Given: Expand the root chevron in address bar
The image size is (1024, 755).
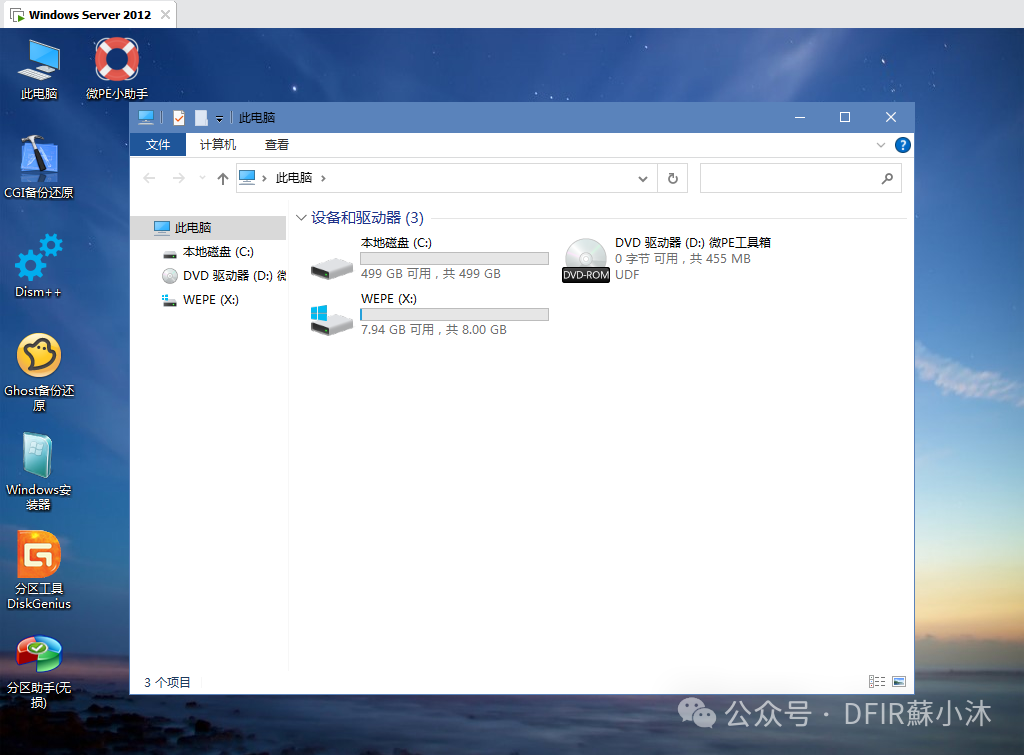Looking at the screenshot, I should pos(264,178).
